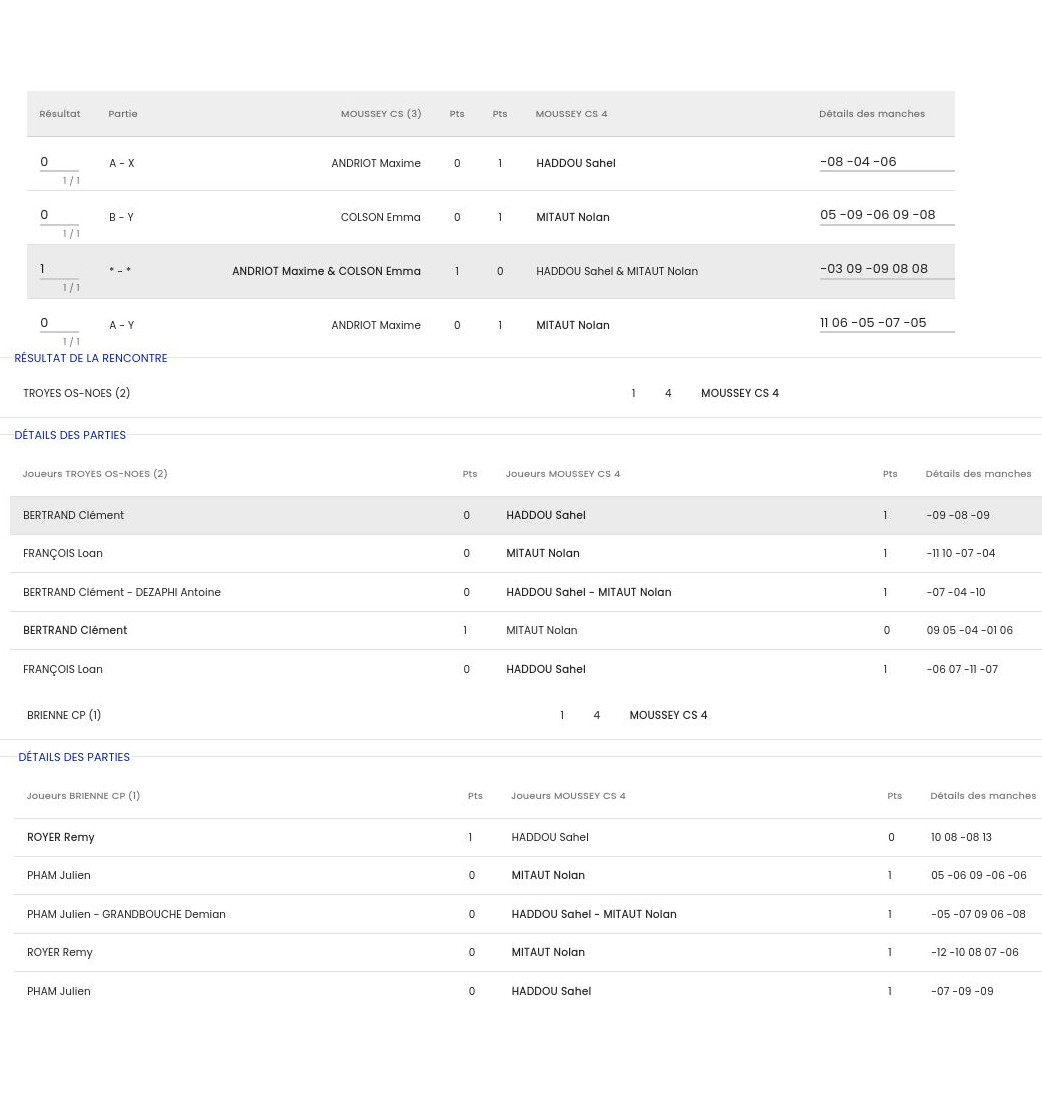Open the BRIENNE CP (1) team result
This screenshot has height=1100, width=1042.
point(64,716)
